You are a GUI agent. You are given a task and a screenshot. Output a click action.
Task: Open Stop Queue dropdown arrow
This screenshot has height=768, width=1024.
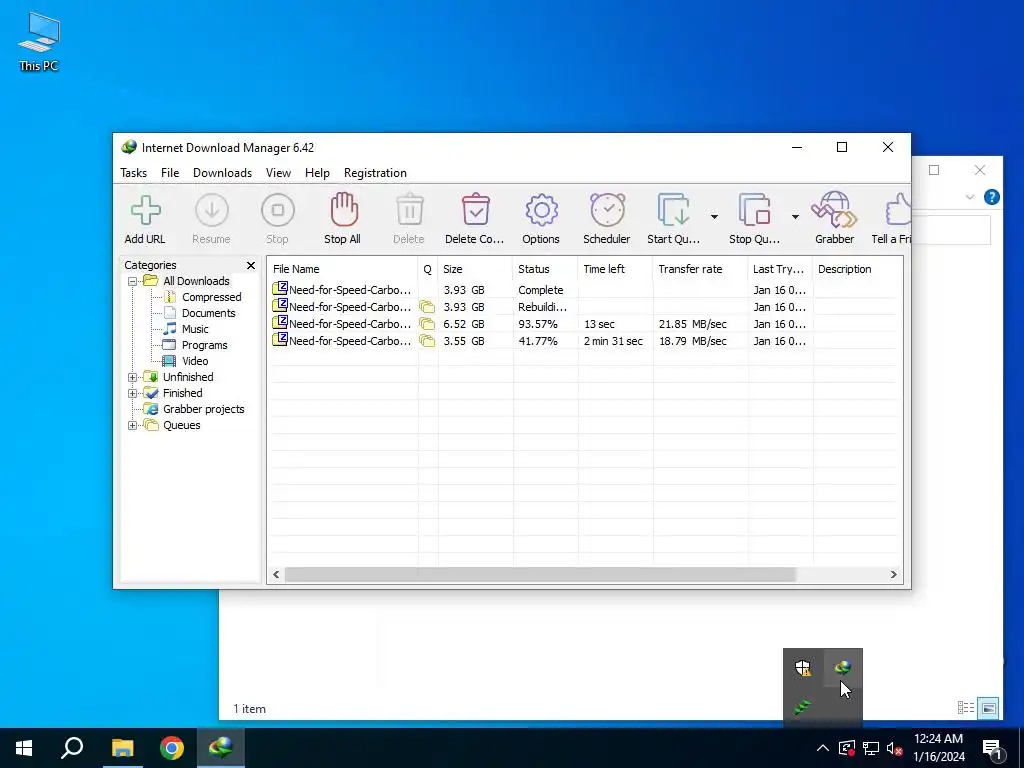(x=795, y=216)
